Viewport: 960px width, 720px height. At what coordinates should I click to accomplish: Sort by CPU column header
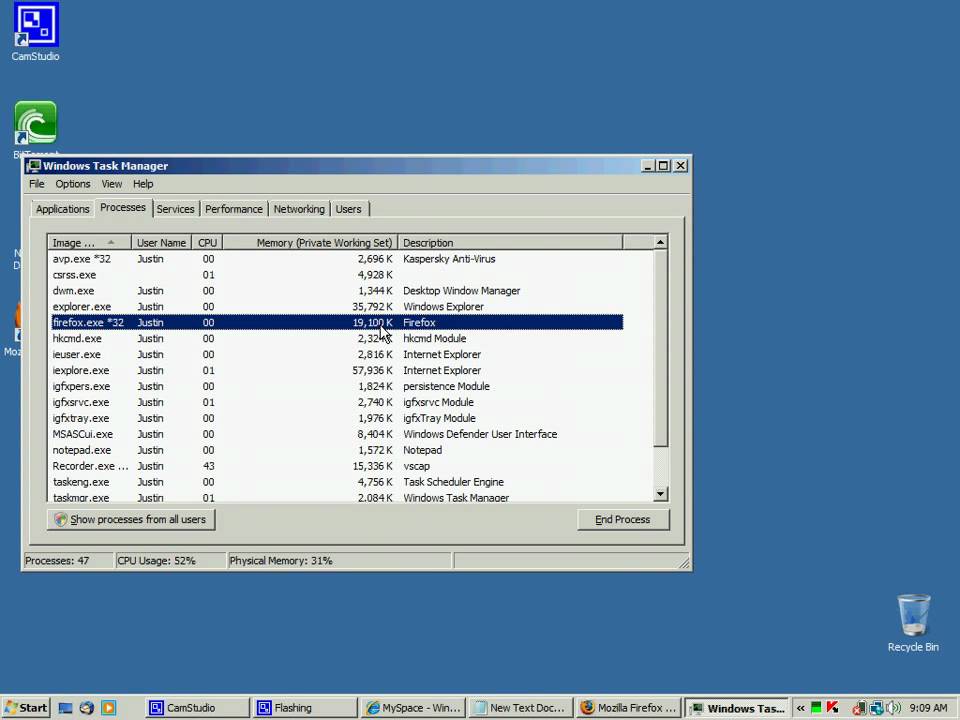tap(208, 242)
